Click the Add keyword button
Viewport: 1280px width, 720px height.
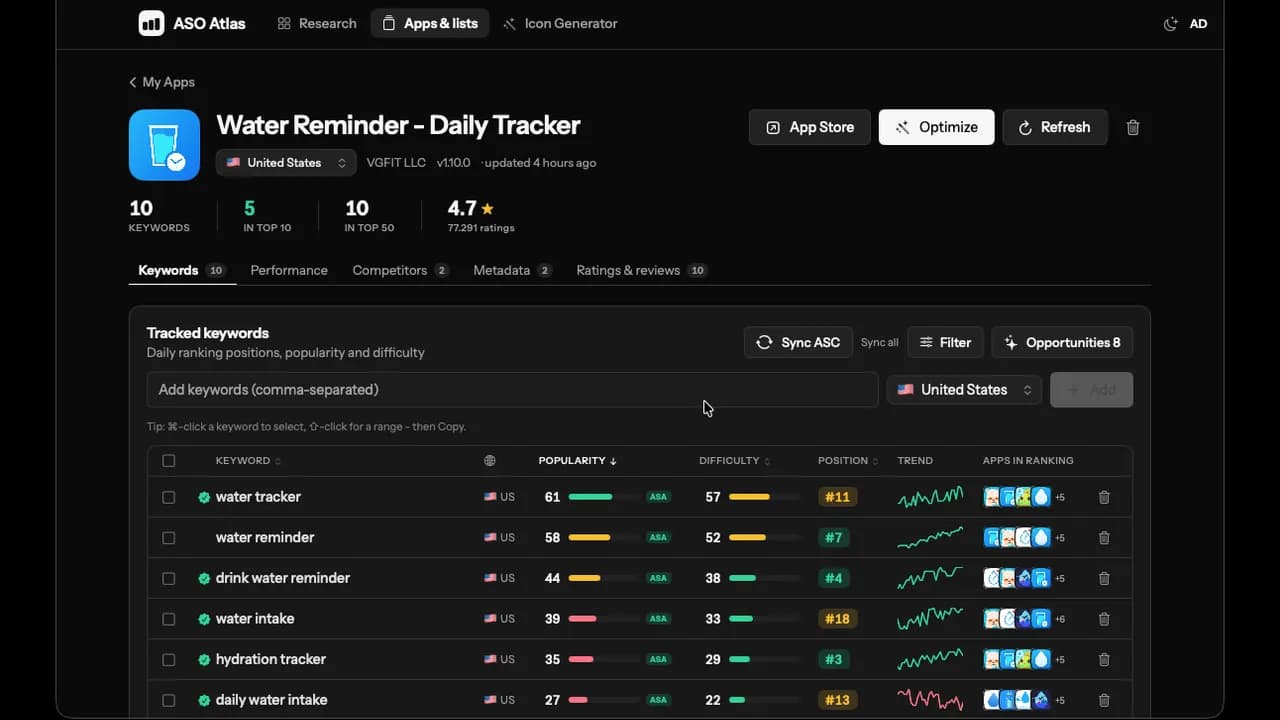(1091, 390)
